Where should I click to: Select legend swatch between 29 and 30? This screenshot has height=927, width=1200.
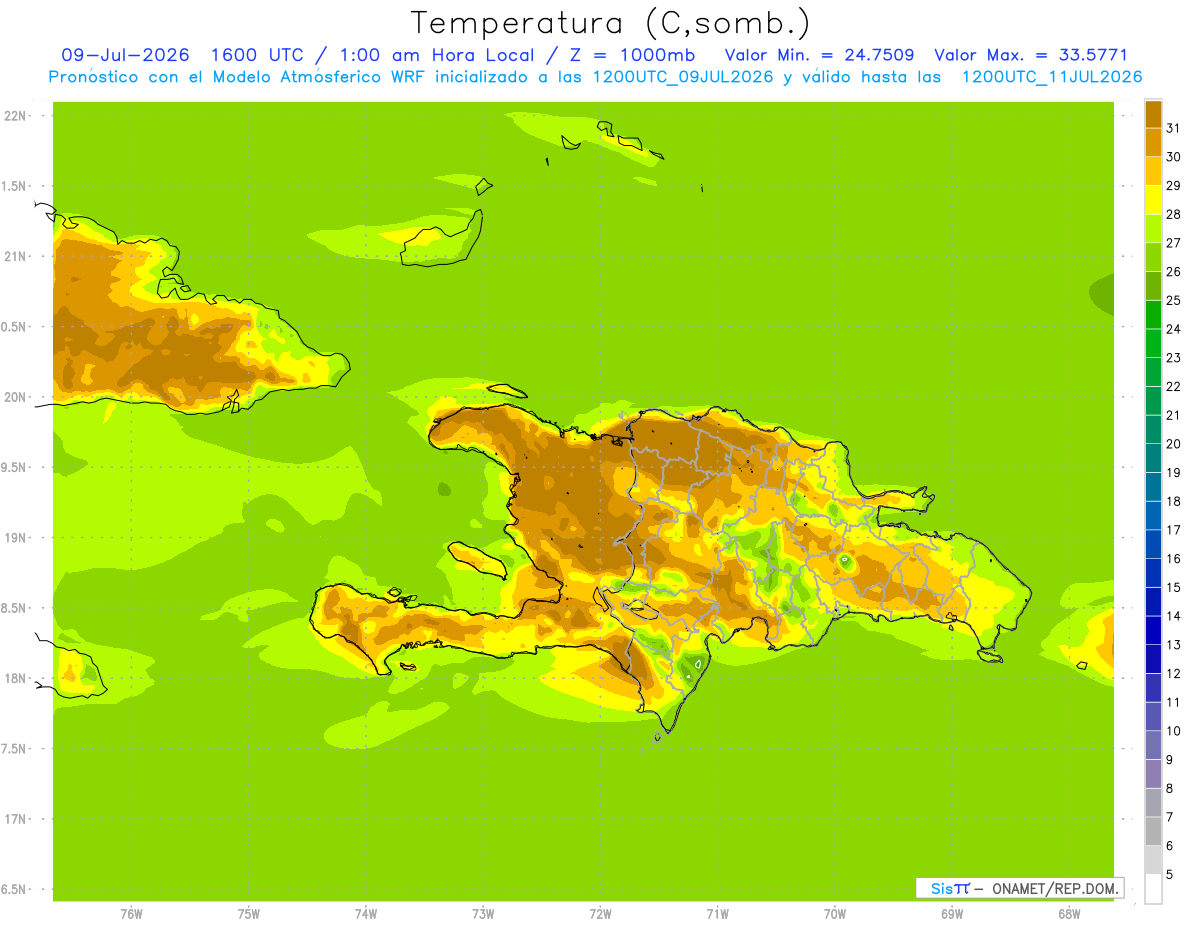[1153, 171]
